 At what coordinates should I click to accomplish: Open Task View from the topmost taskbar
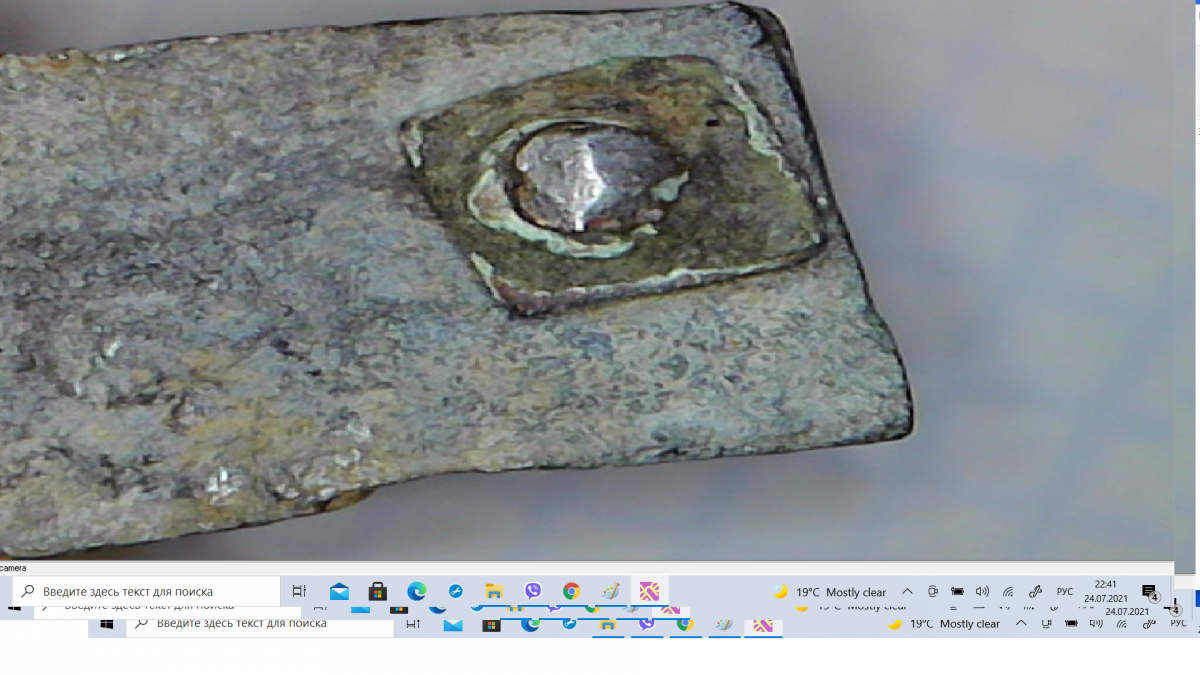point(300,591)
